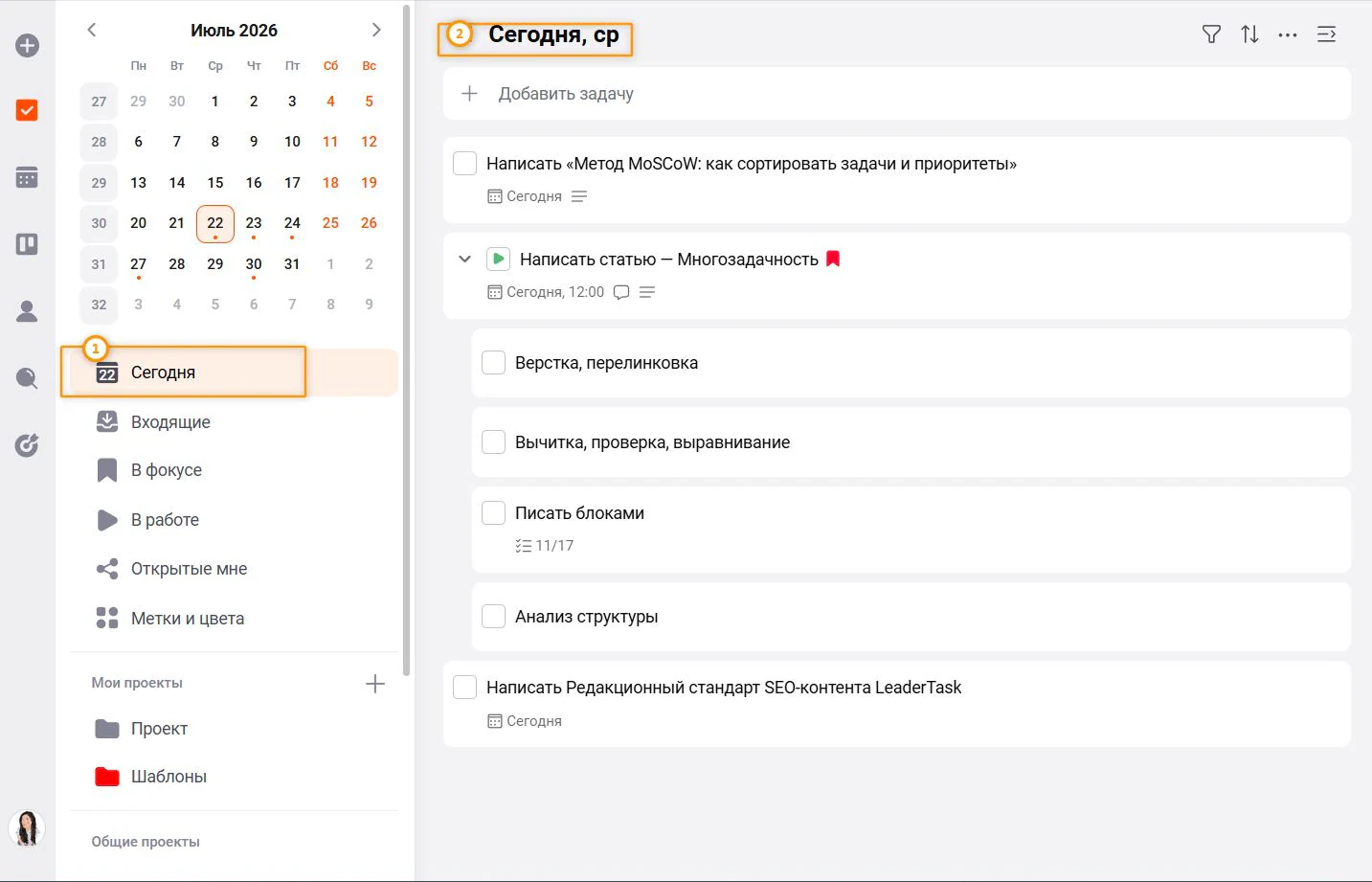Open the notes lines icon on MoSCoW task

pyautogui.click(x=579, y=196)
